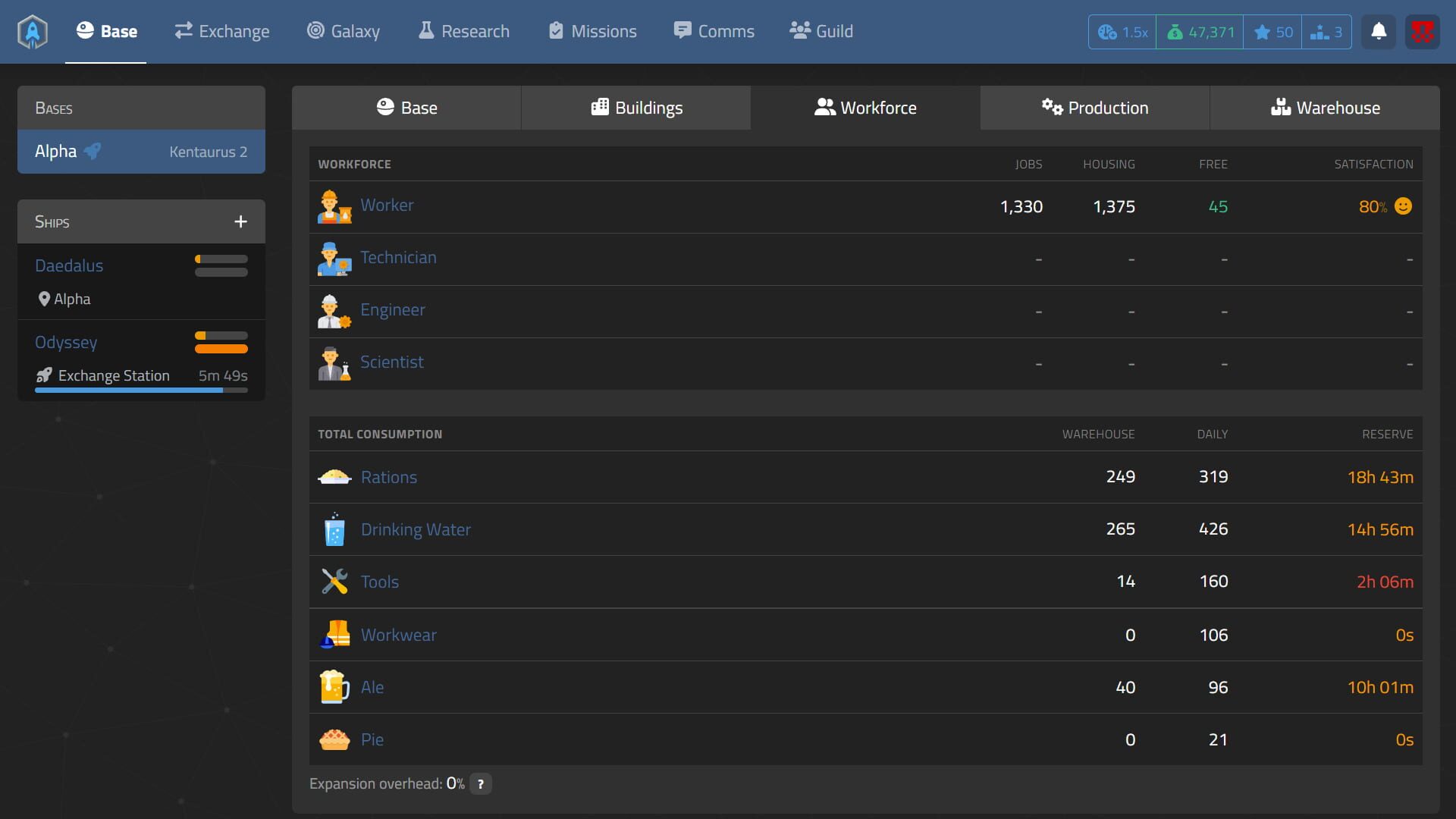
Task: Click the Odyssey flight progress bar
Action: click(141, 391)
